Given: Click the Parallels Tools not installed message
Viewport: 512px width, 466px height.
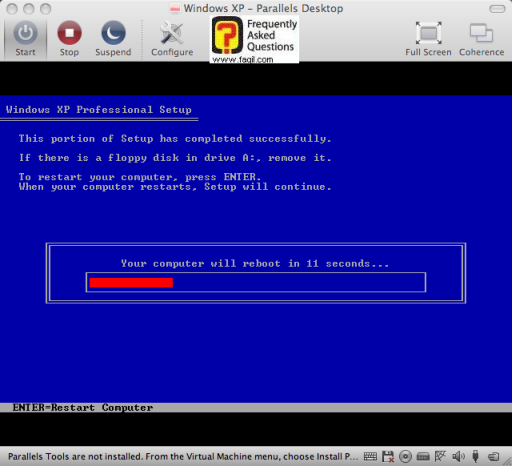Looking at the screenshot, I should pyautogui.click(x=183, y=456).
